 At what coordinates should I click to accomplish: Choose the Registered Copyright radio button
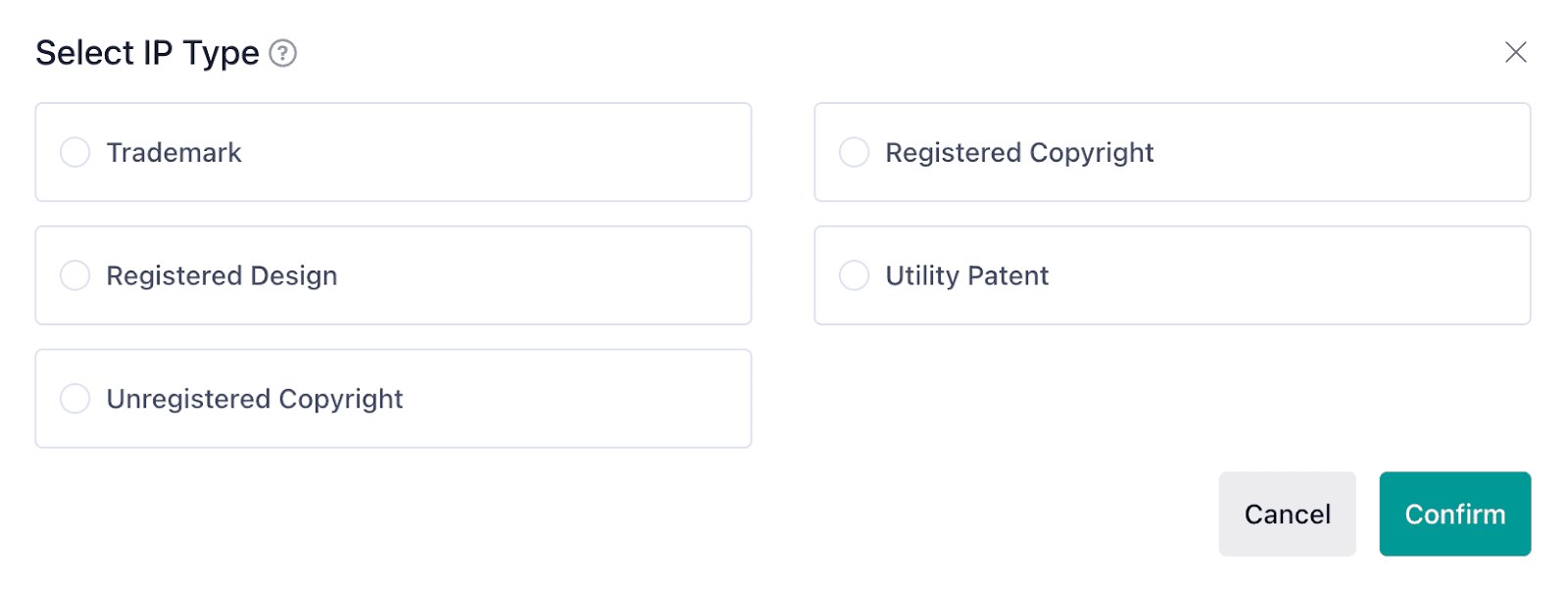tap(854, 153)
